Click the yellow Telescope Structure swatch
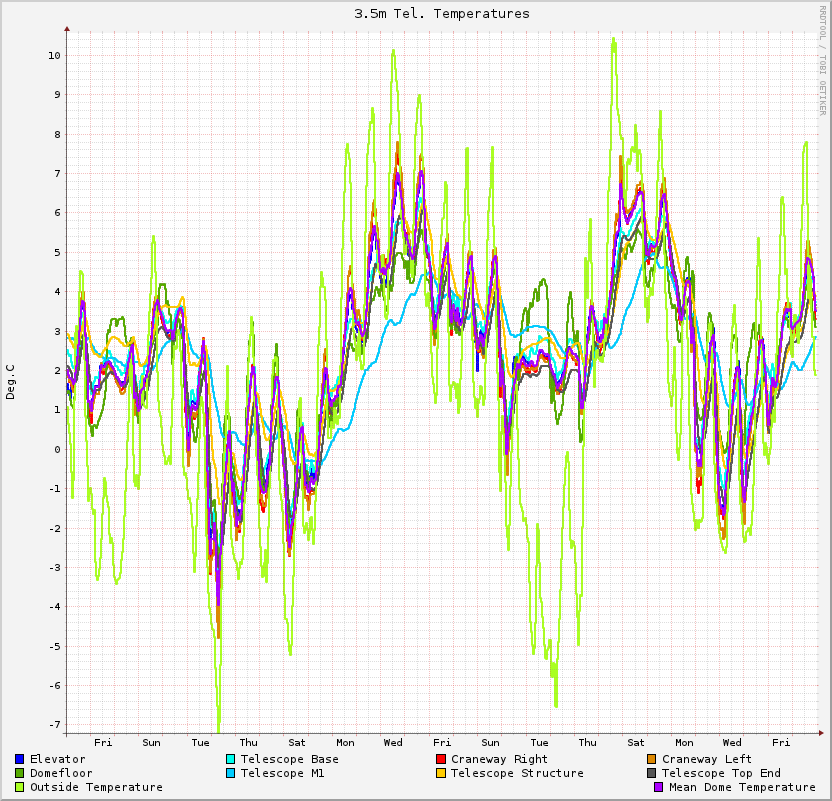832x801 pixels. click(441, 773)
